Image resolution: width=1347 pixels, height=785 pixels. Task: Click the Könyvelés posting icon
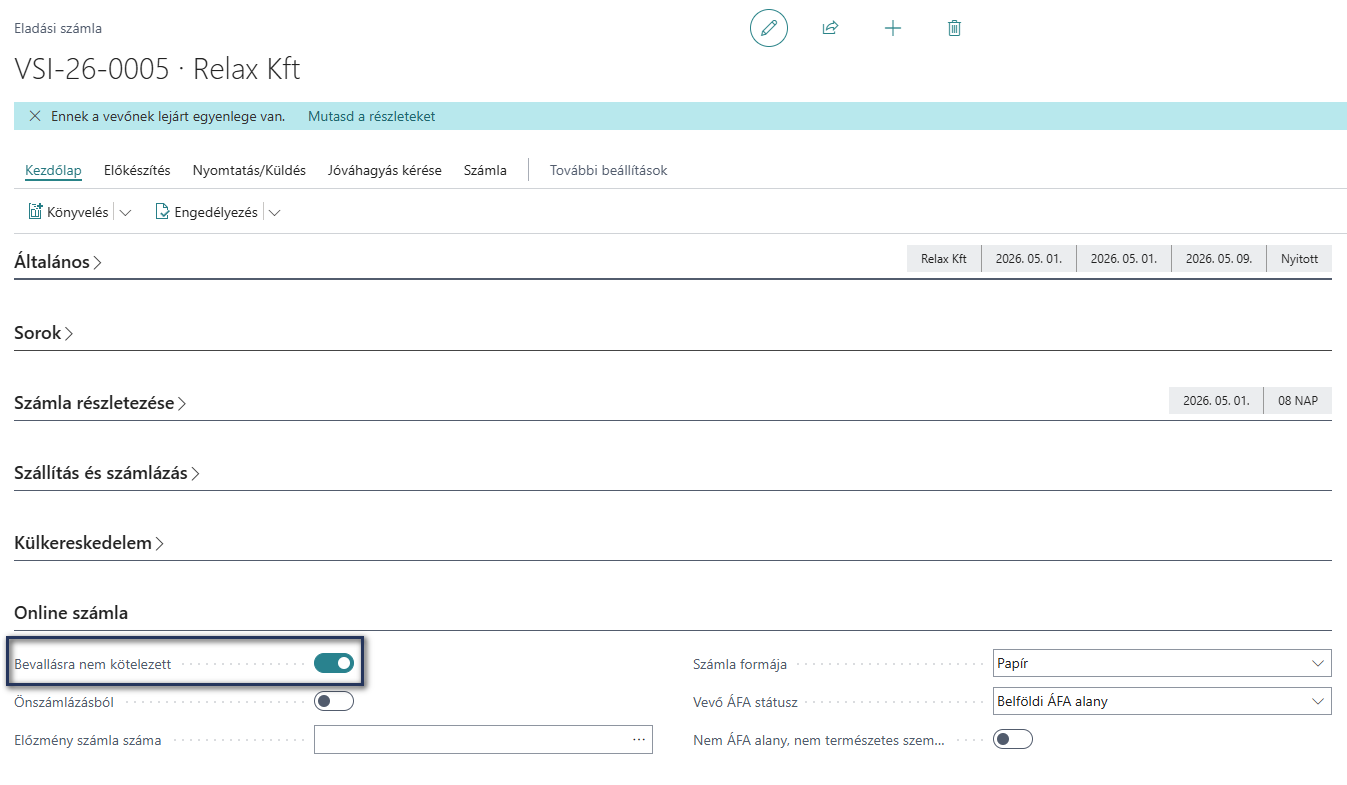click(35, 212)
